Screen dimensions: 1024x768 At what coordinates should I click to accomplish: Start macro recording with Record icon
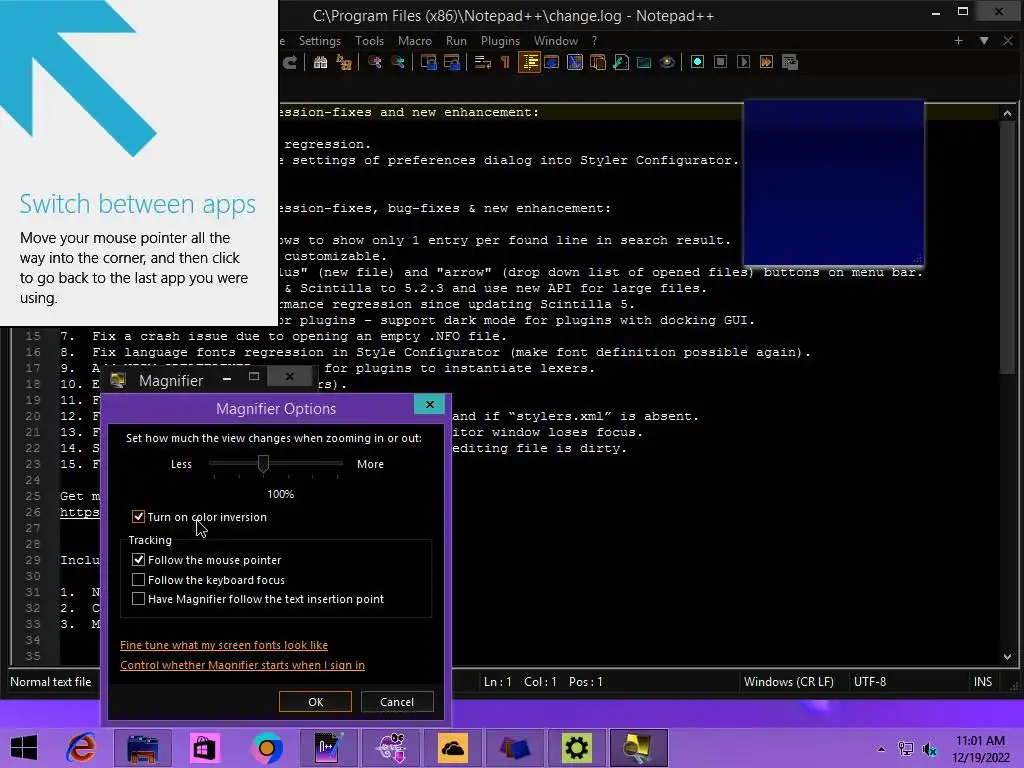pos(697,62)
